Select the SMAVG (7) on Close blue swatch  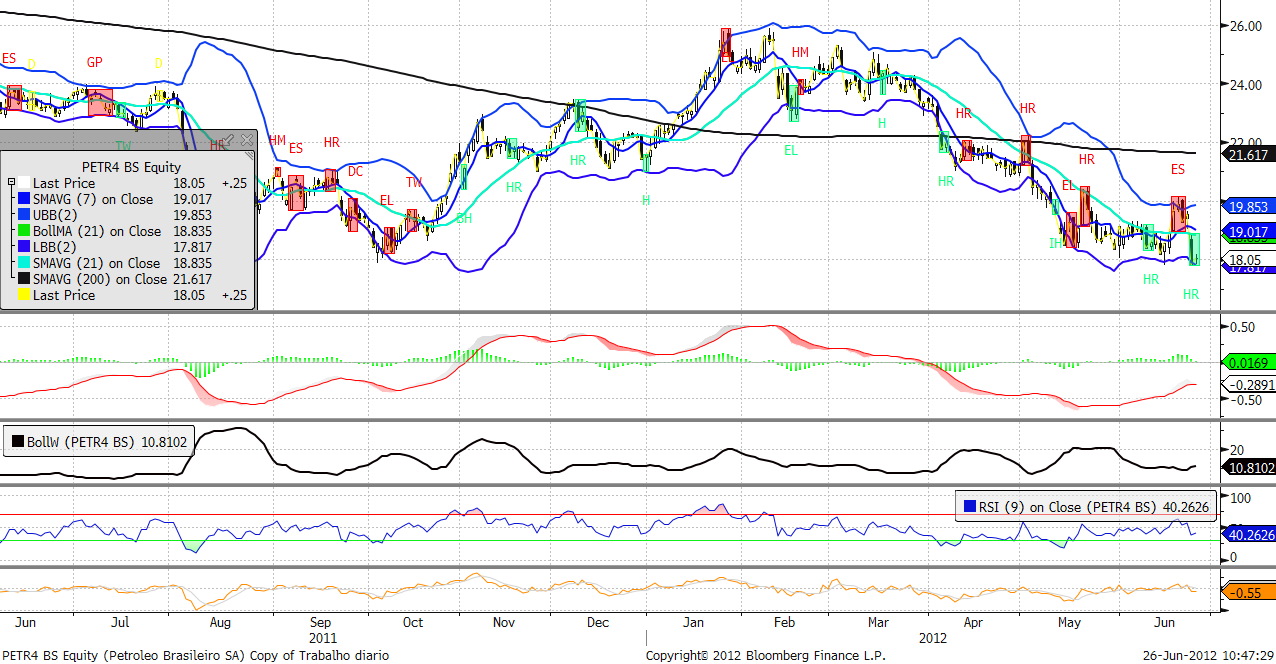click(24, 199)
